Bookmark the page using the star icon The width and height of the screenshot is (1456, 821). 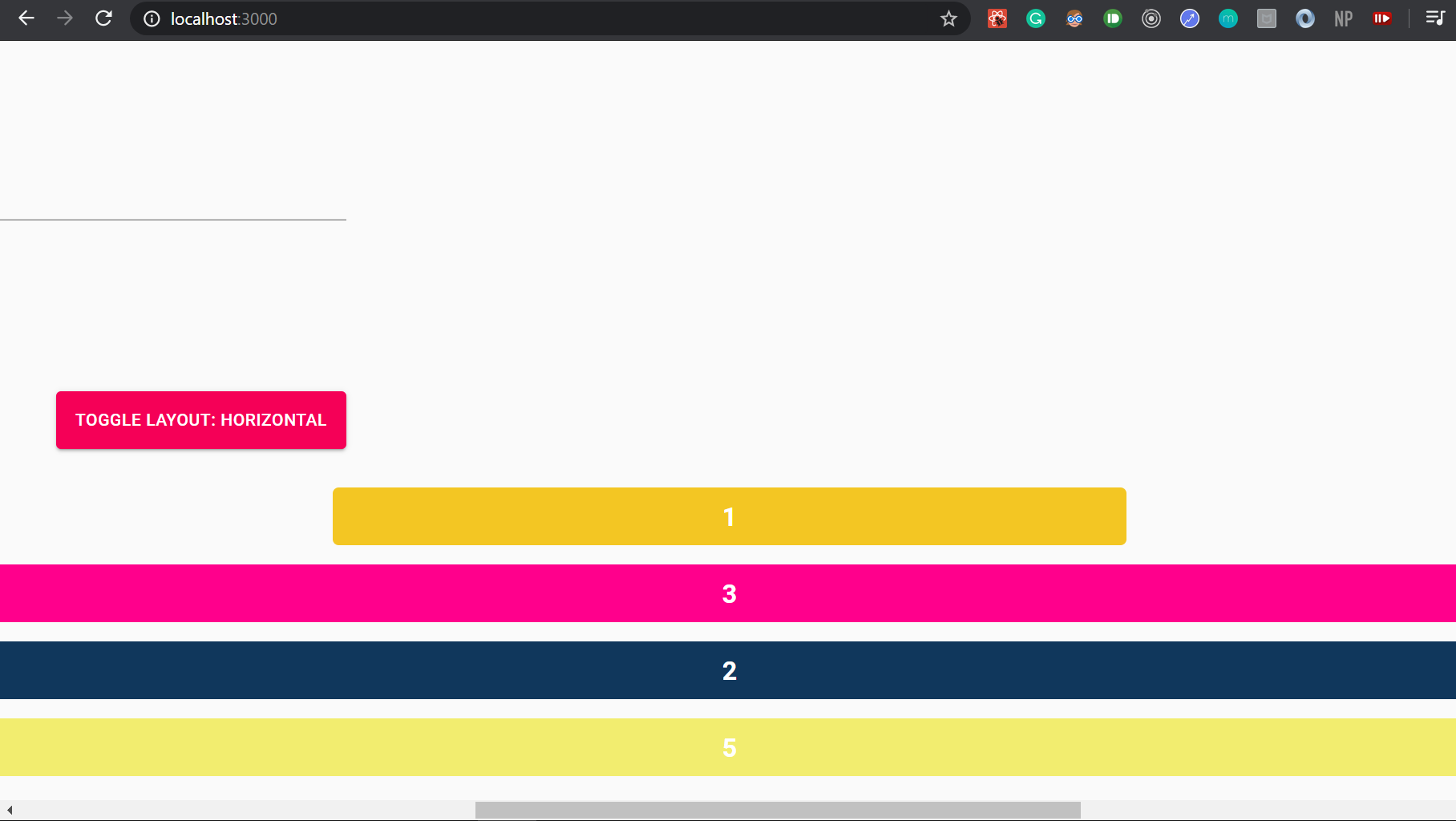pos(948,18)
